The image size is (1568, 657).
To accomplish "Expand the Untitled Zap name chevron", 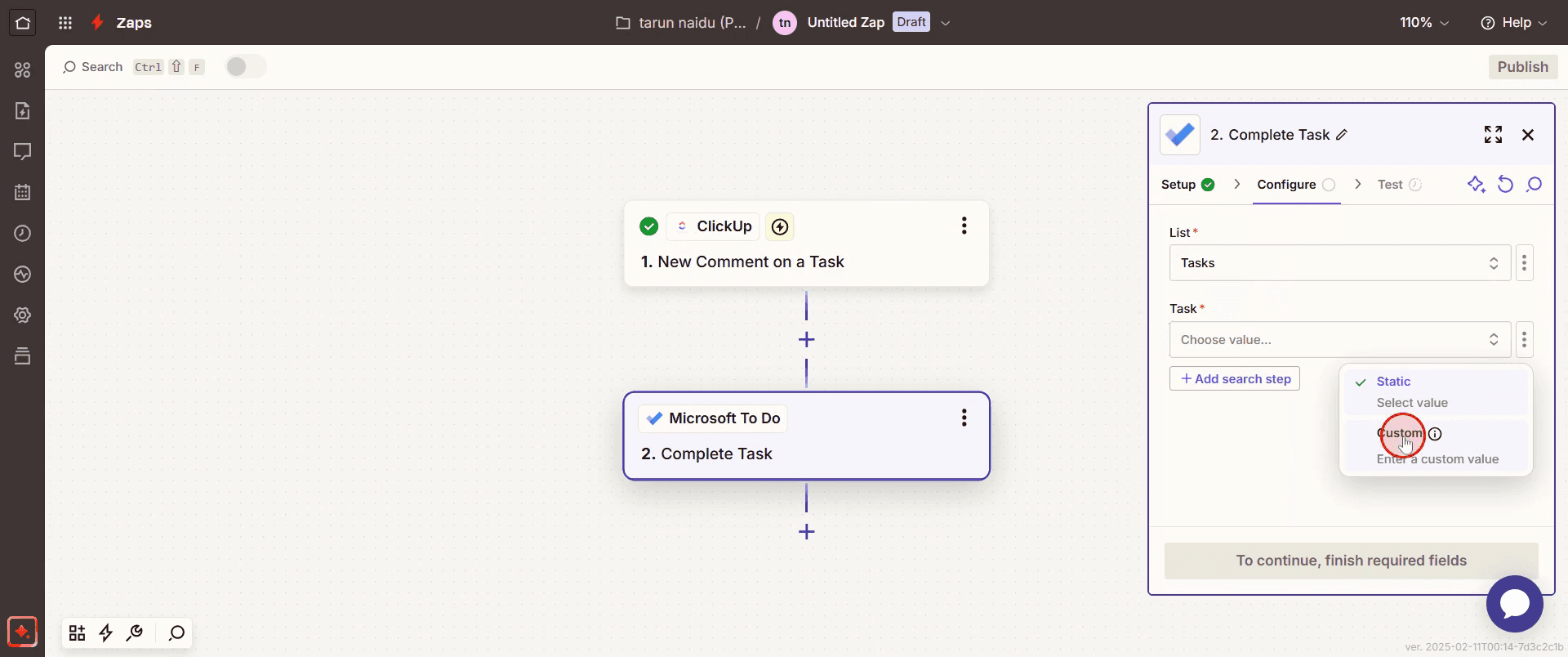I will [946, 23].
